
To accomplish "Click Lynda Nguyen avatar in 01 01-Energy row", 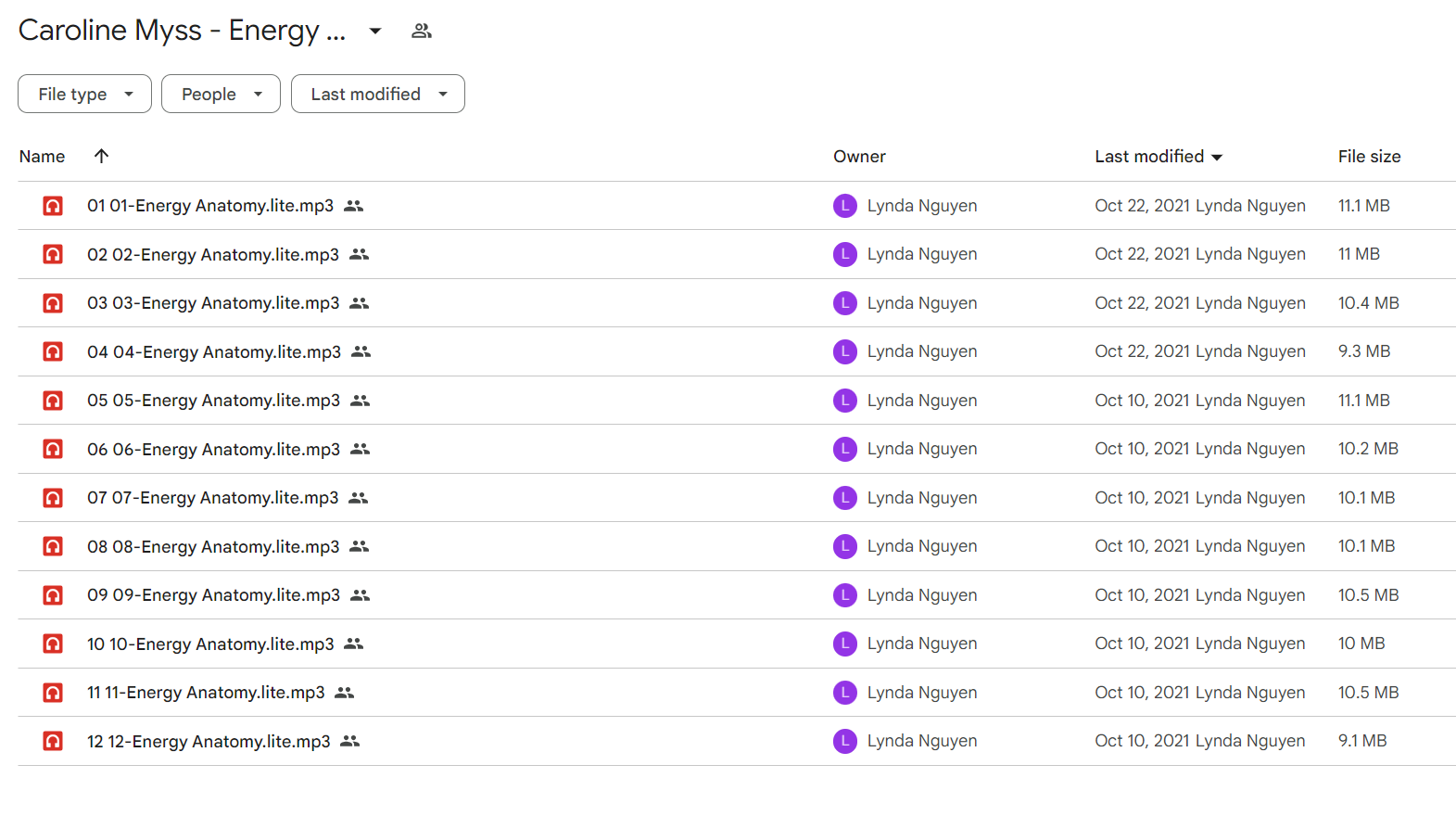I will click(x=844, y=206).
